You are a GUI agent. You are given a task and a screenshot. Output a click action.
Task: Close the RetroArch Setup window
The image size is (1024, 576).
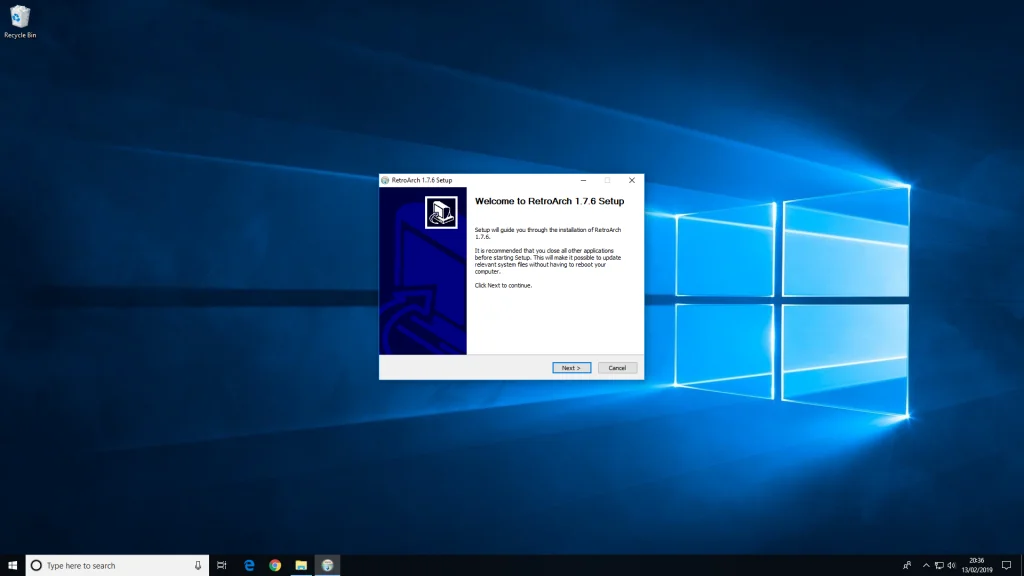pos(632,180)
